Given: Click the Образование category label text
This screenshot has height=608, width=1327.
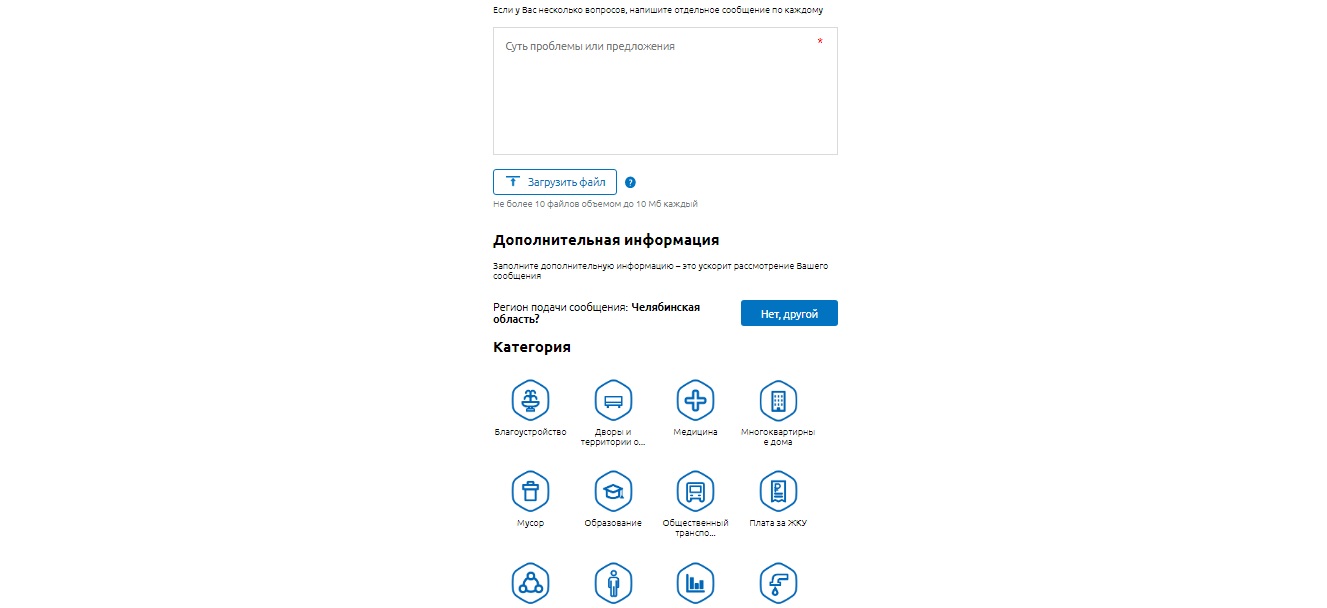Looking at the screenshot, I should (x=613, y=523).
